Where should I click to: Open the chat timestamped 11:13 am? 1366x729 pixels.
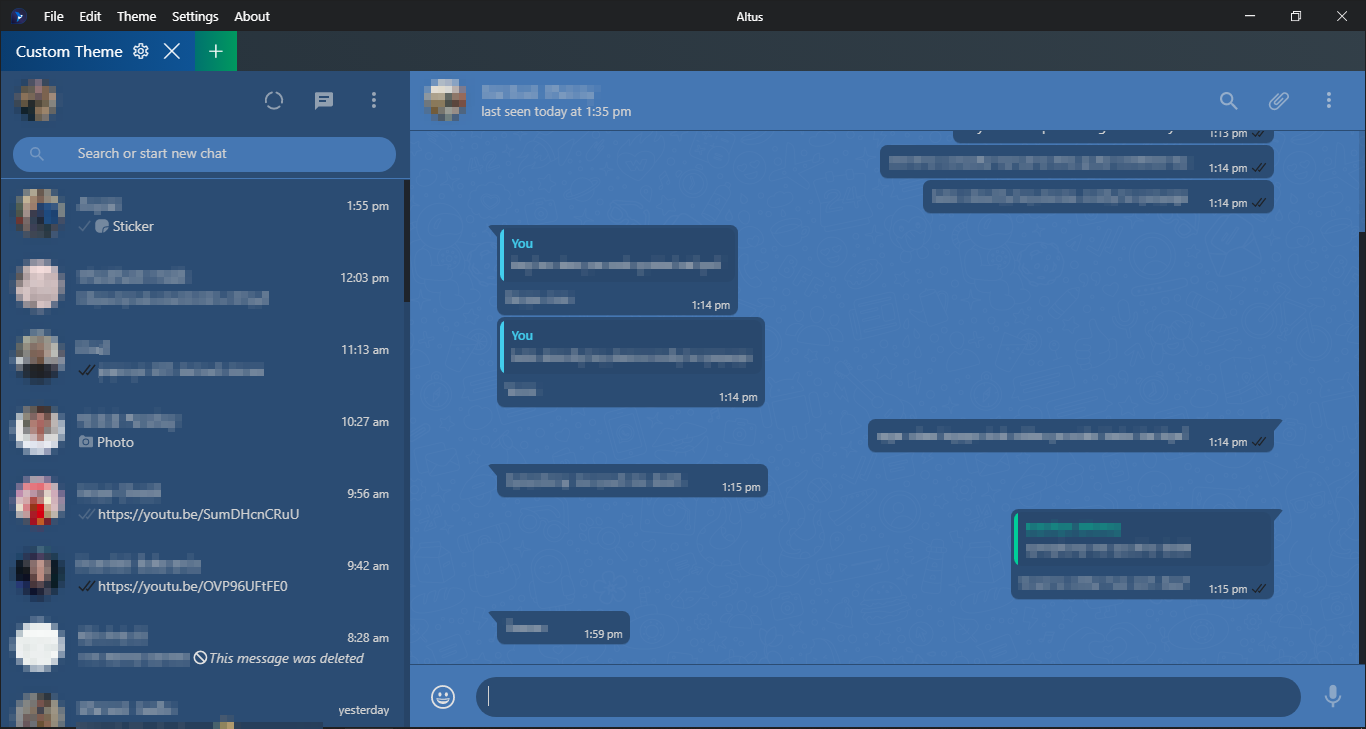pyautogui.click(x=202, y=360)
